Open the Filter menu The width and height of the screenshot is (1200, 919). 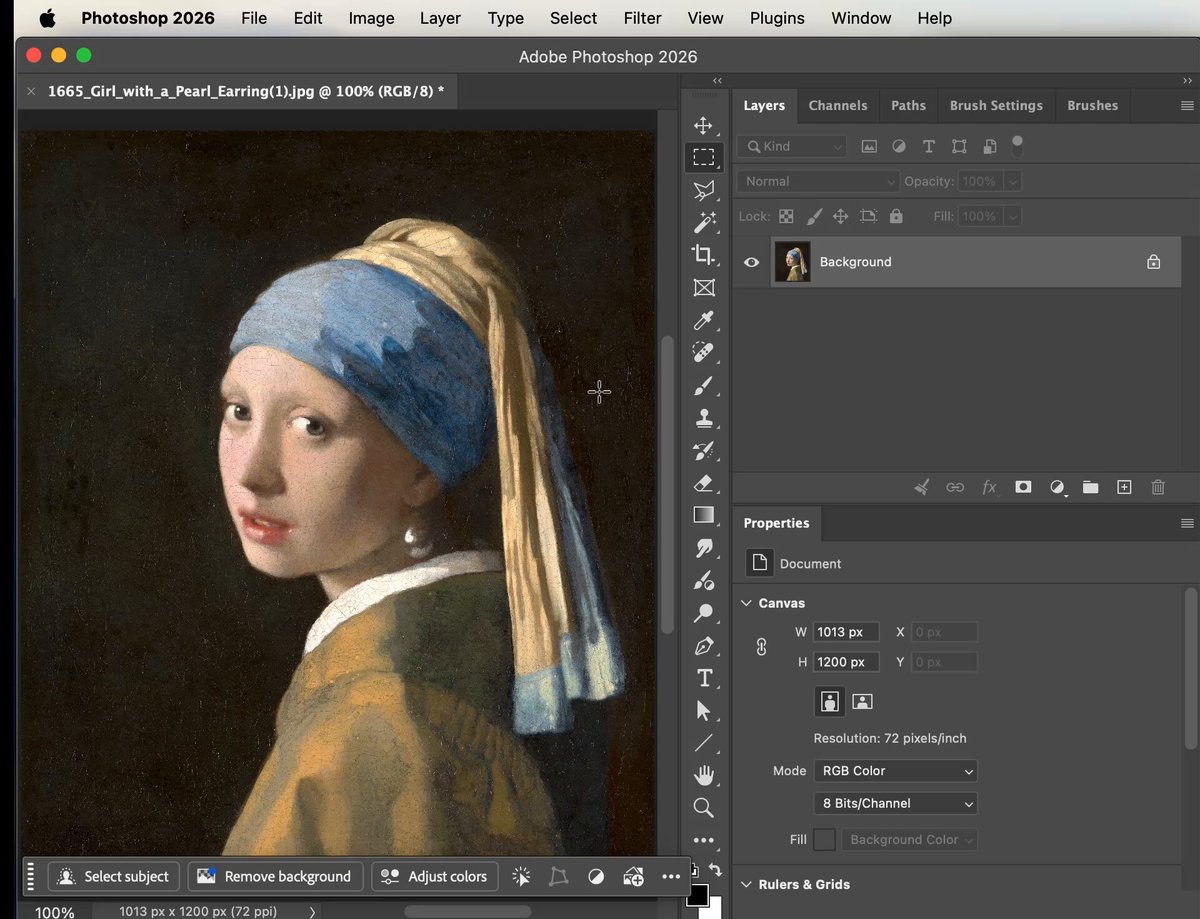(642, 18)
